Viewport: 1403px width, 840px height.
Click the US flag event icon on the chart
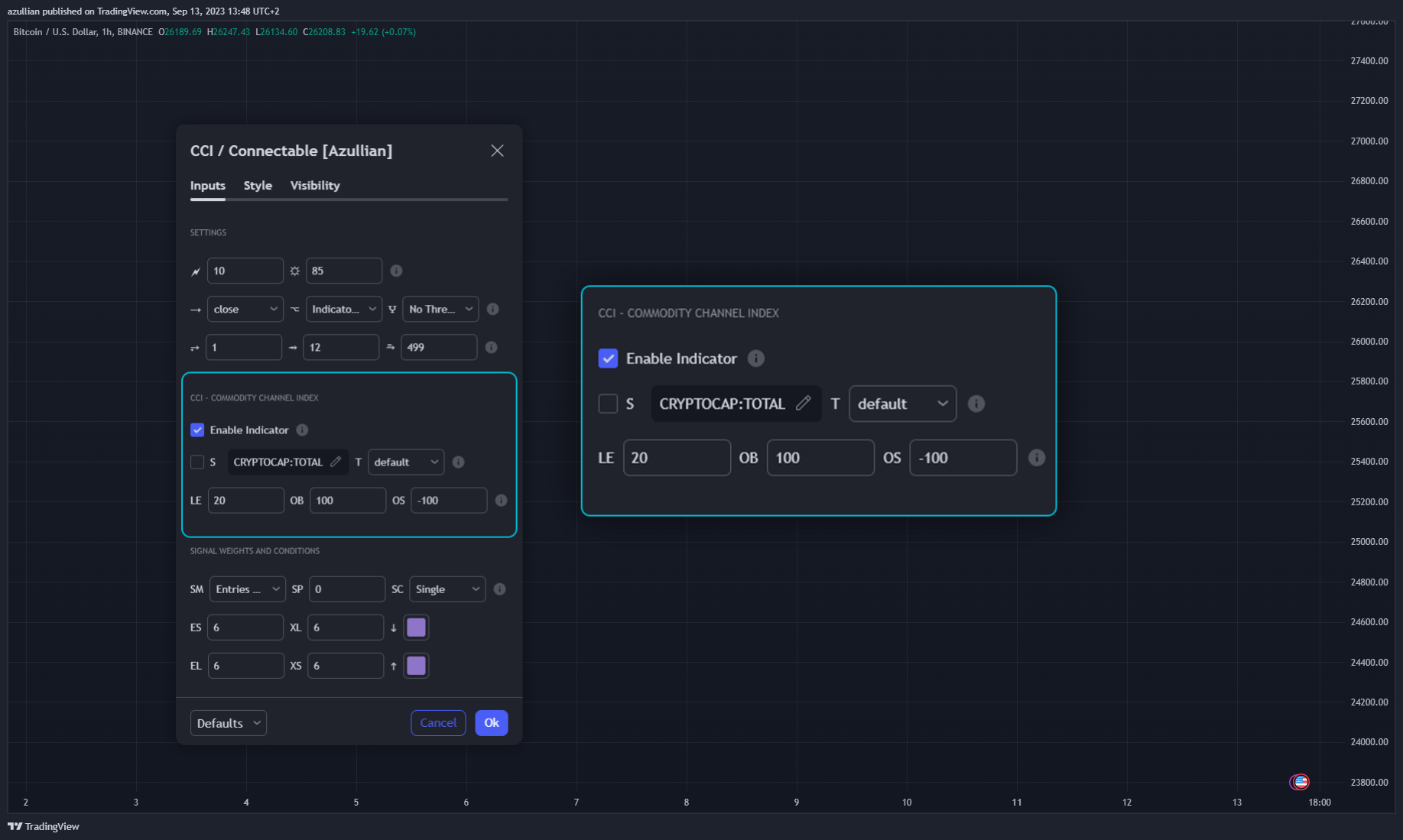click(x=1300, y=782)
